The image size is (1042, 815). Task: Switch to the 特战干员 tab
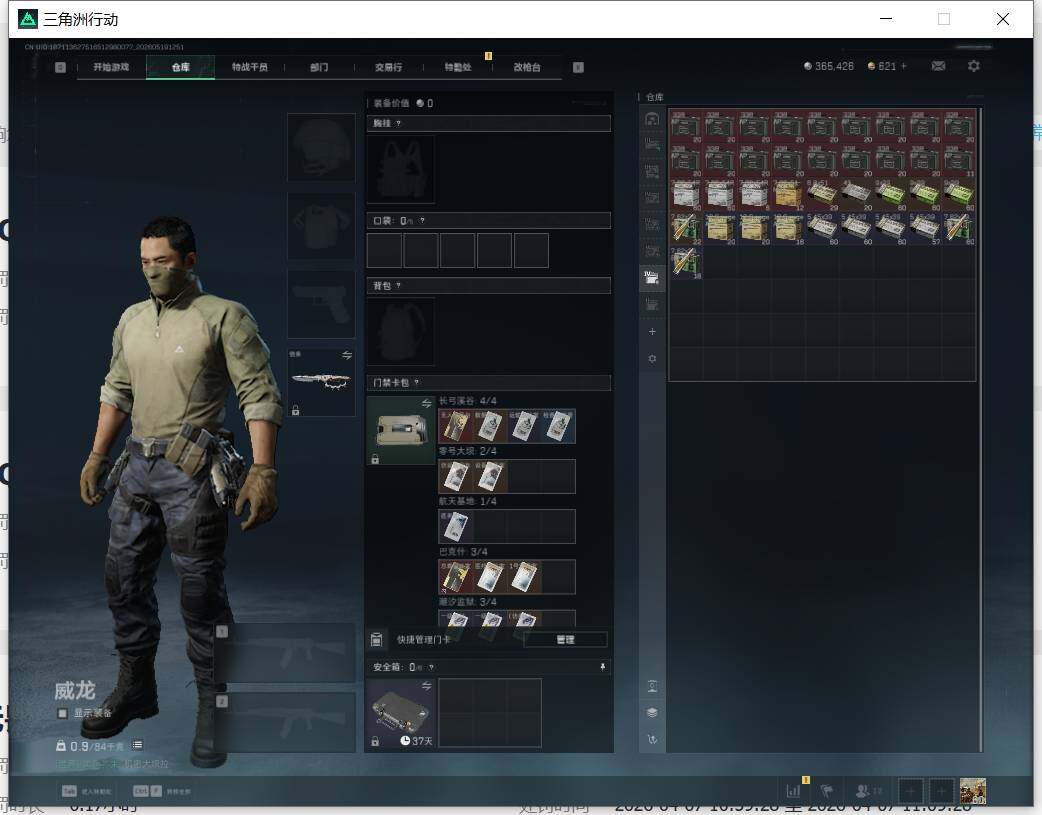pos(250,67)
